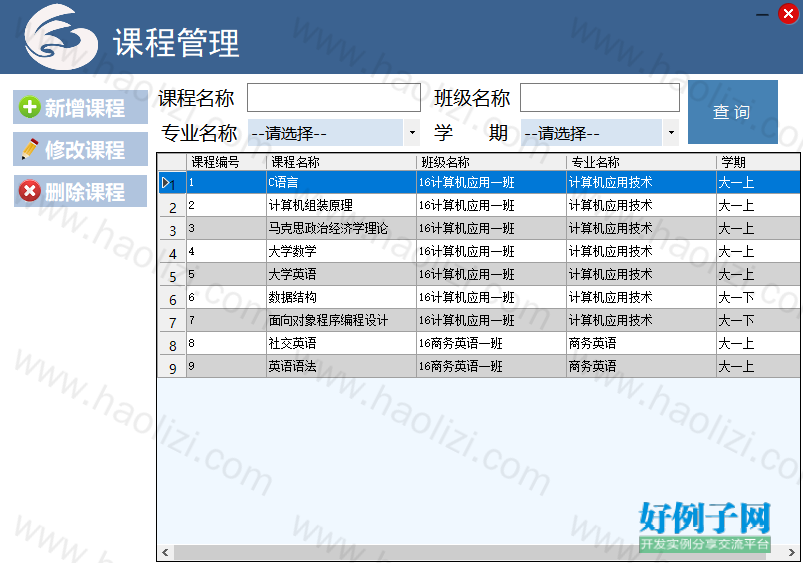Focus the 课程名称 input field
803x563 pixels.
coord(334,97)
